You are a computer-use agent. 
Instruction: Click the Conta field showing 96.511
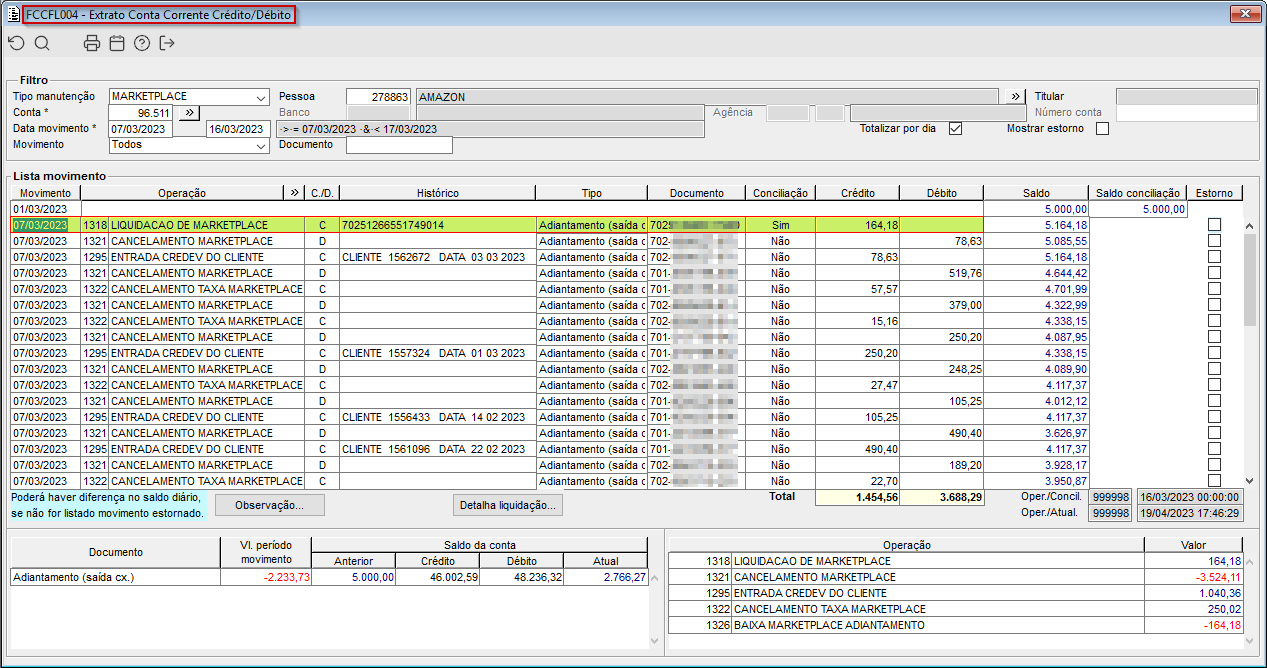tap(142, 113)
